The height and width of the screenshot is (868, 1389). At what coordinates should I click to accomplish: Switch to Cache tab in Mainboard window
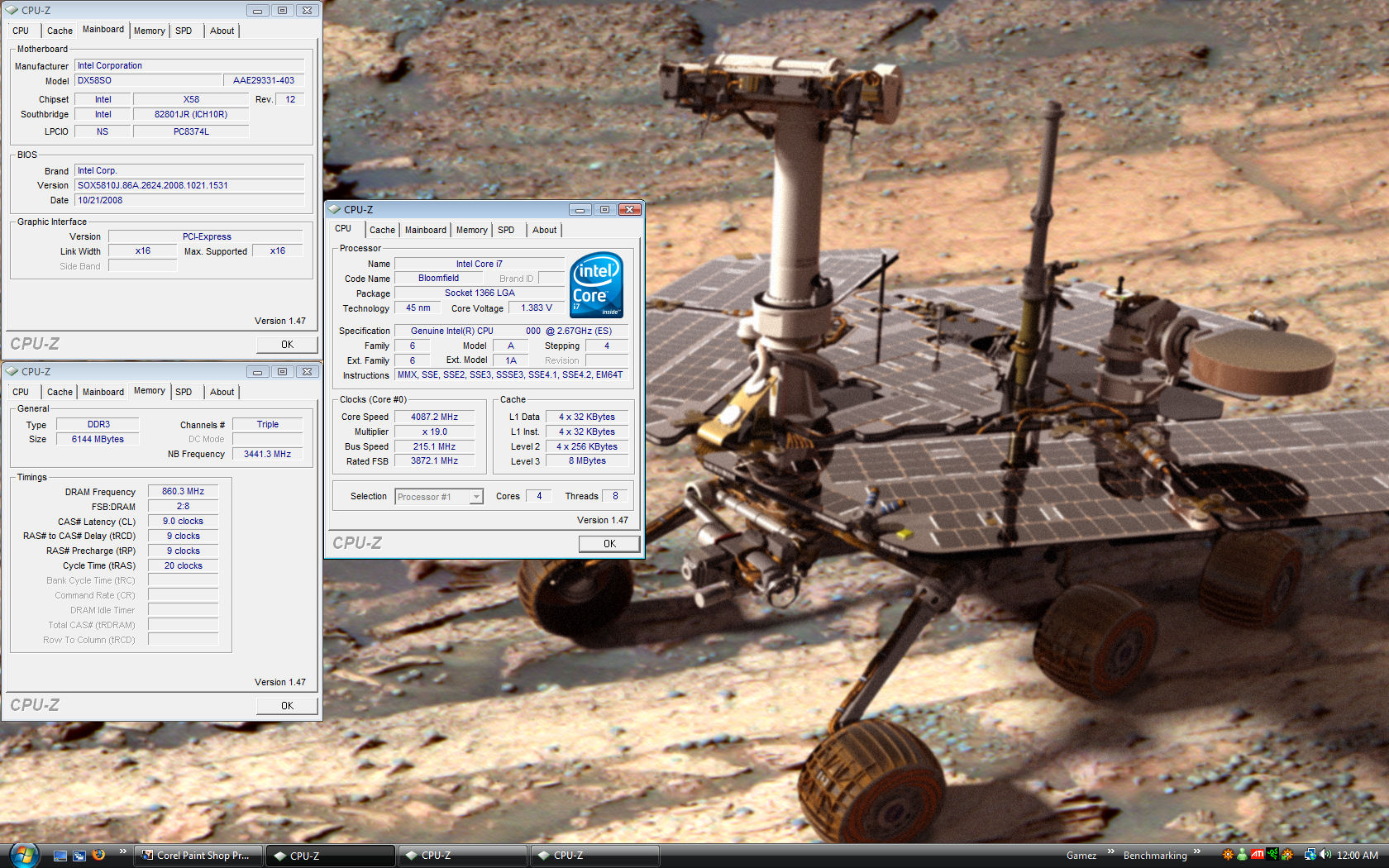pyautogui.click(x=60, y=31)
